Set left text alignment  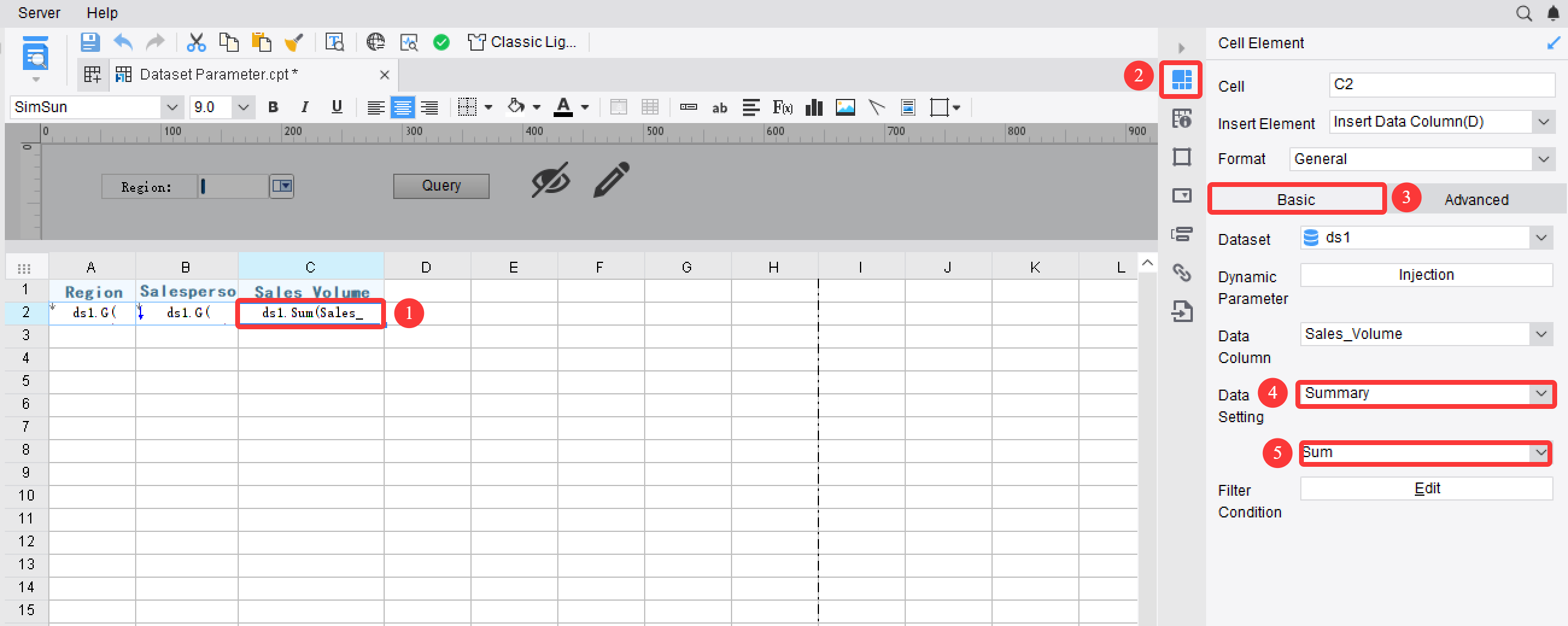pyautogui.click(x=376, y=108)
